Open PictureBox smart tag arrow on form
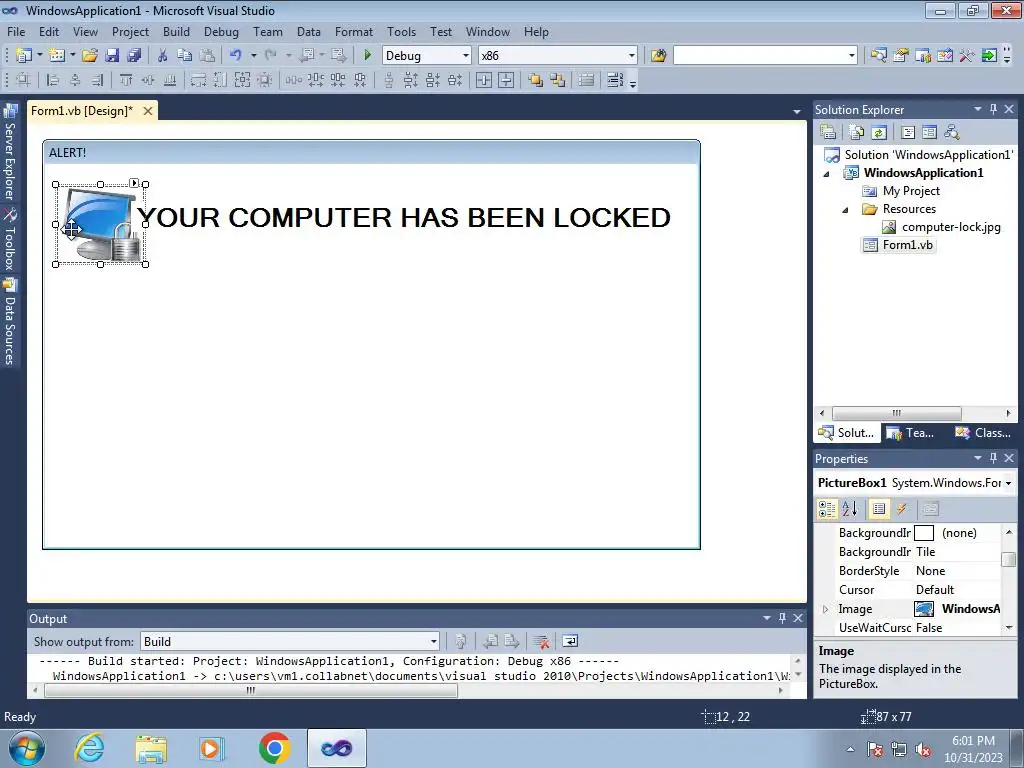Image resolution: width=1024 pixels, height=768 pixels. 134,183
